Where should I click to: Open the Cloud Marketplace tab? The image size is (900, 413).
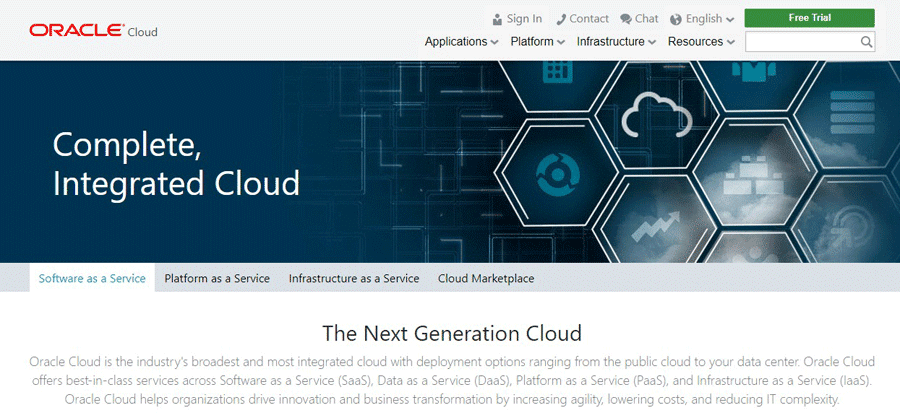486,278
